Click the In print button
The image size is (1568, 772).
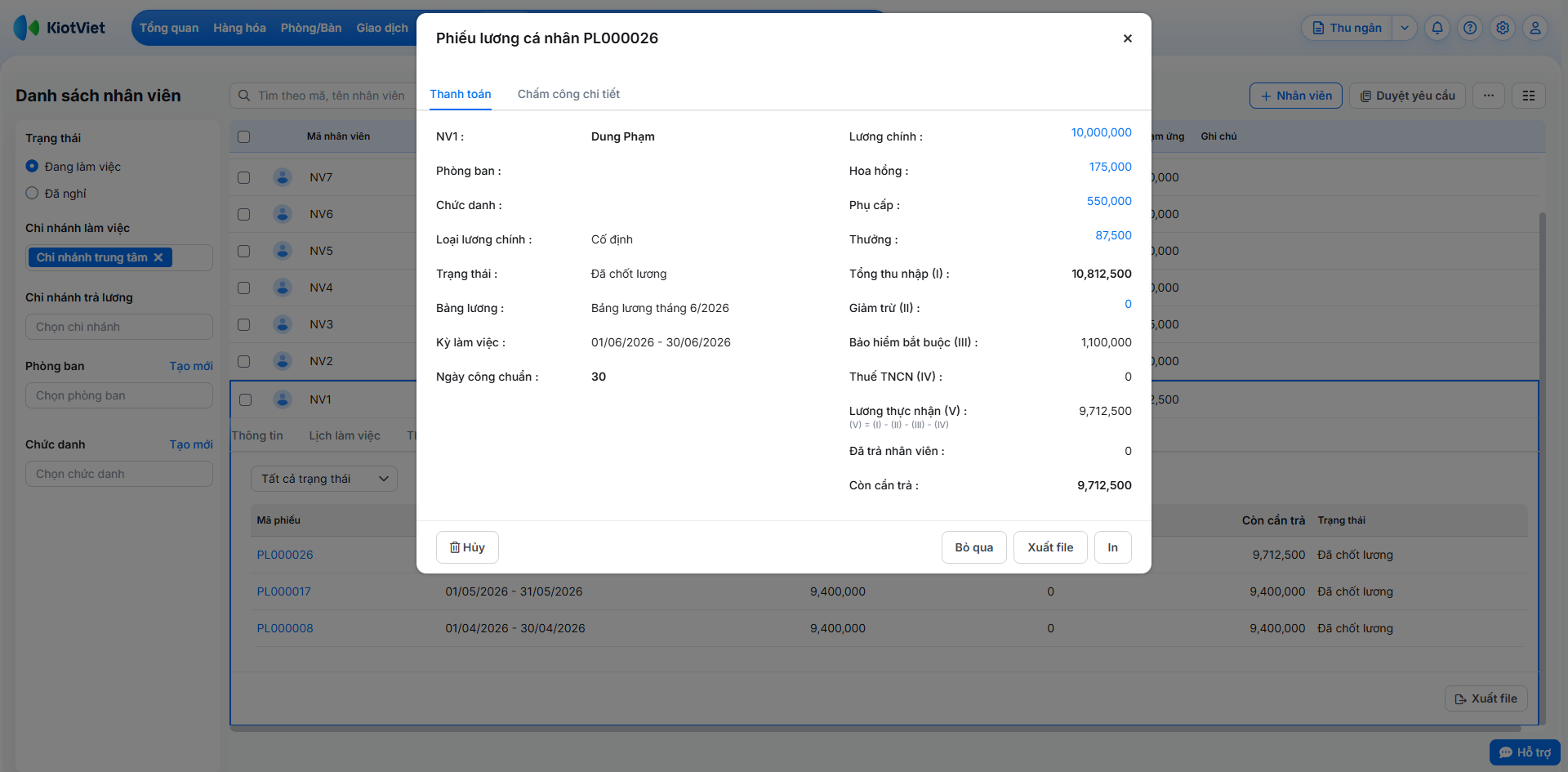tap(1112, 547)
